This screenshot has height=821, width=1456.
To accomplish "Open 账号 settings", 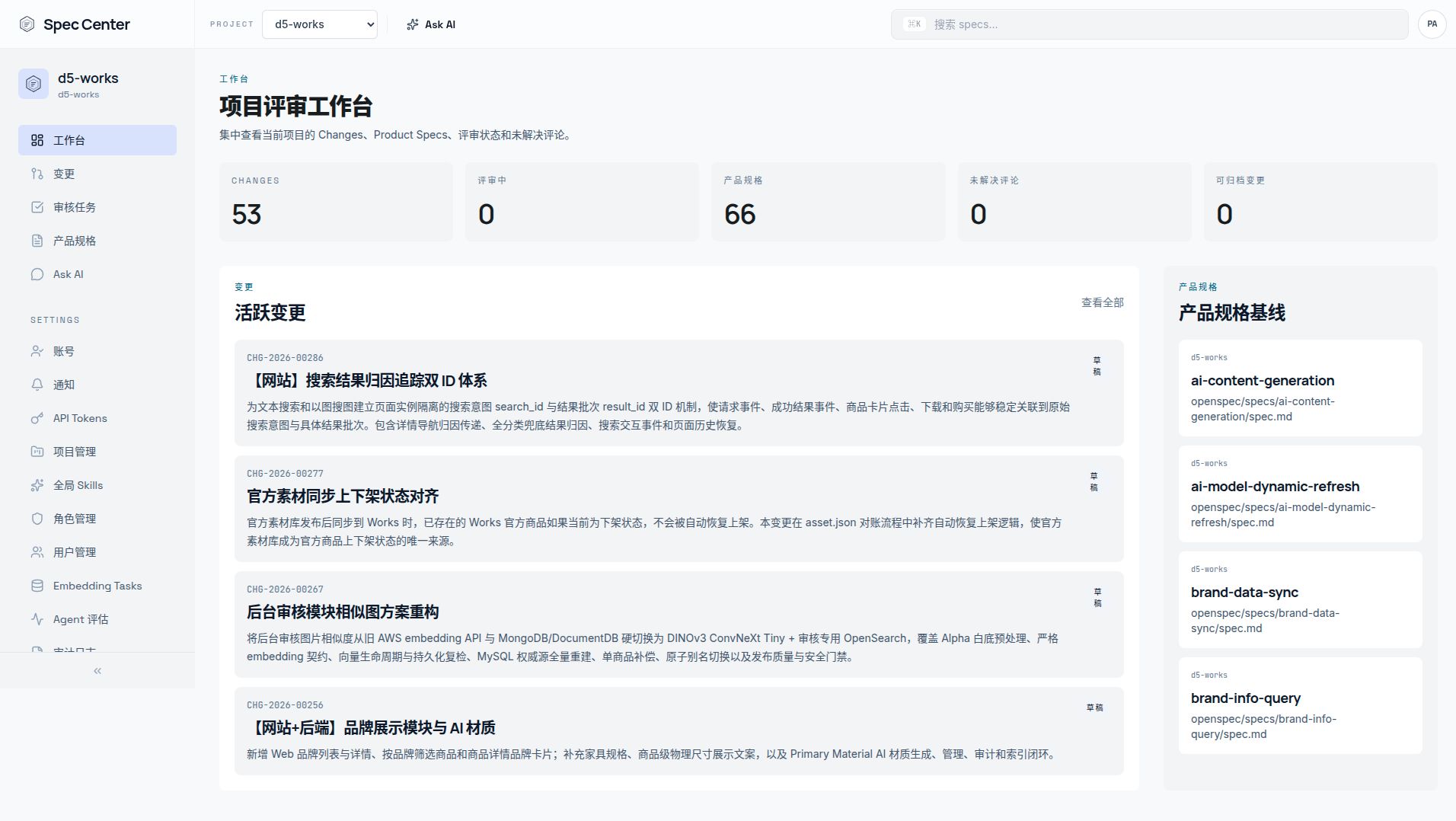I will pos(97,351).
